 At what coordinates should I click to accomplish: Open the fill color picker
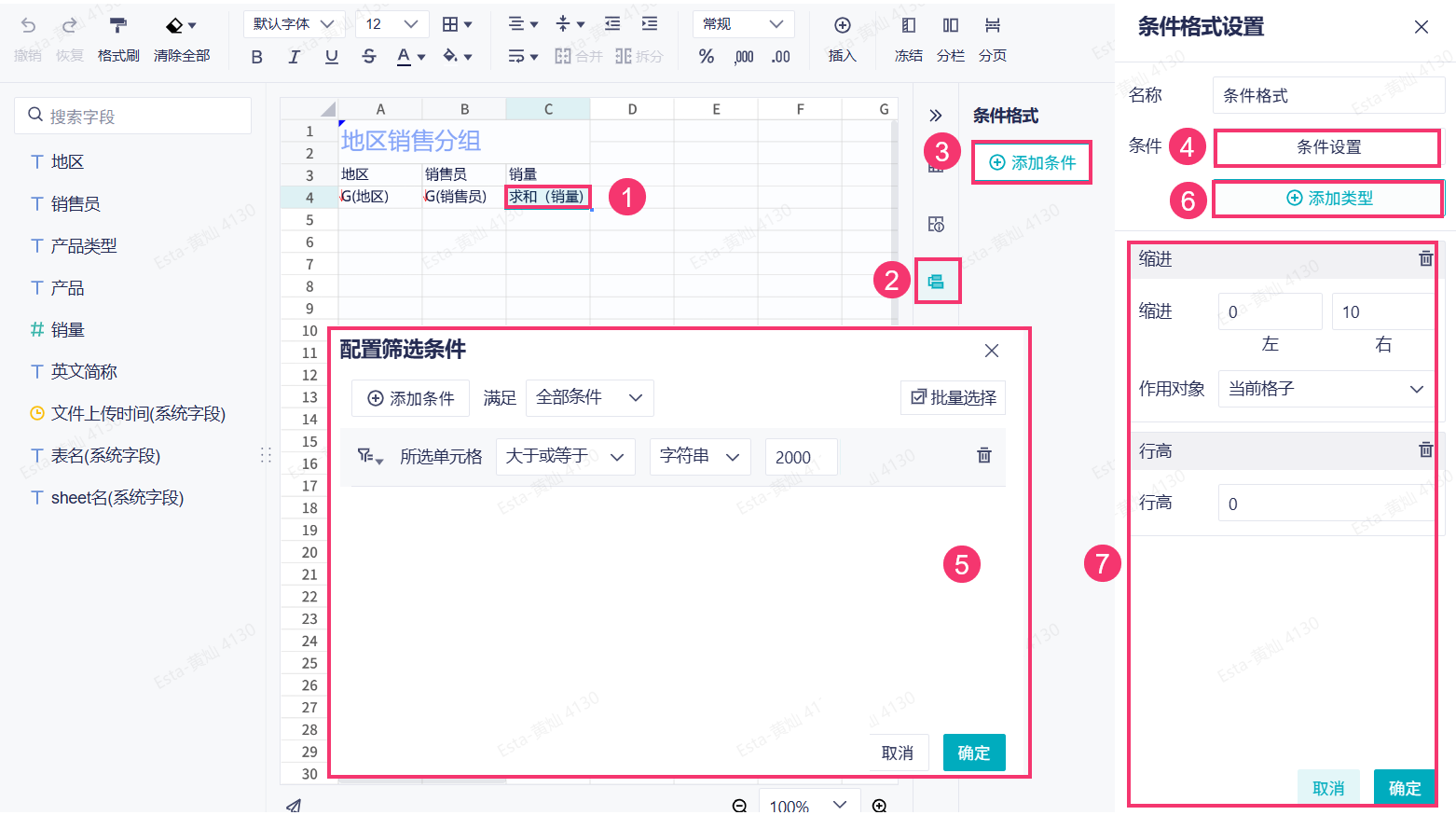coord(457,57)
